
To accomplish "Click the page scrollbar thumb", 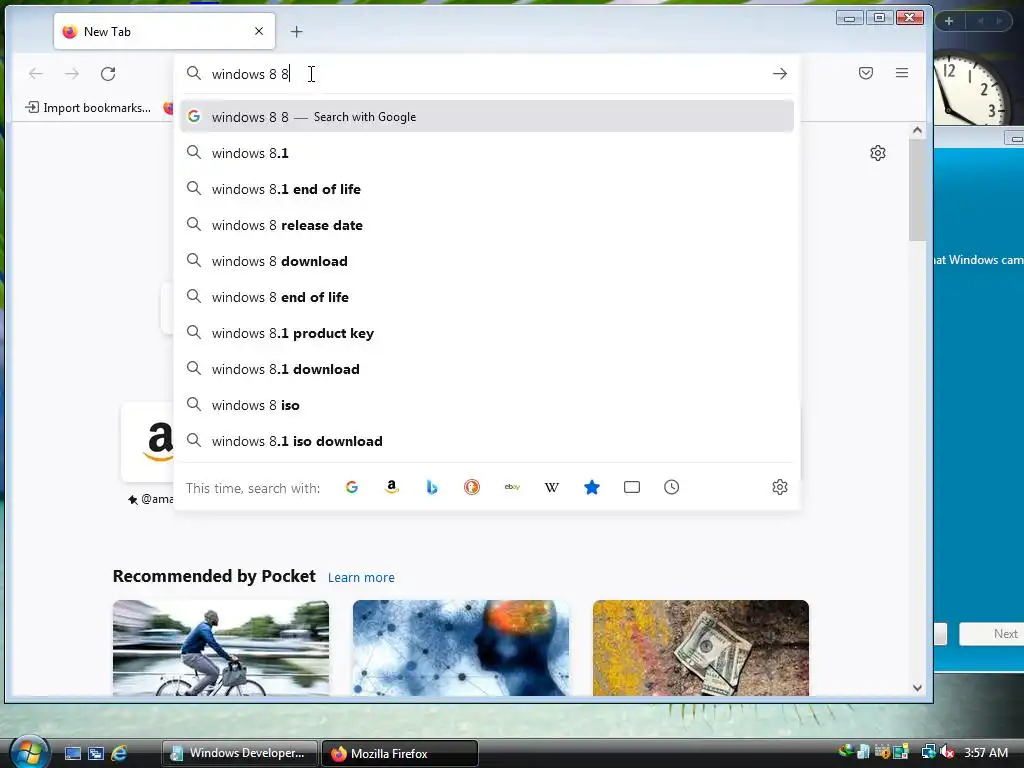I will pyautogui.click(x=917, y=189).
